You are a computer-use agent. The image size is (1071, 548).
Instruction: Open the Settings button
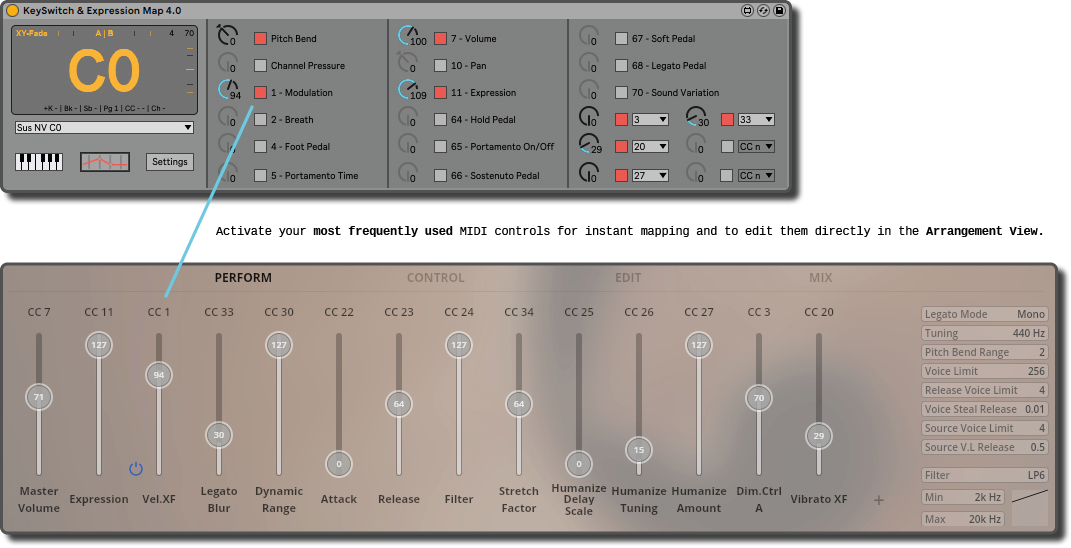pyautogui.click(x=169, y=162)
